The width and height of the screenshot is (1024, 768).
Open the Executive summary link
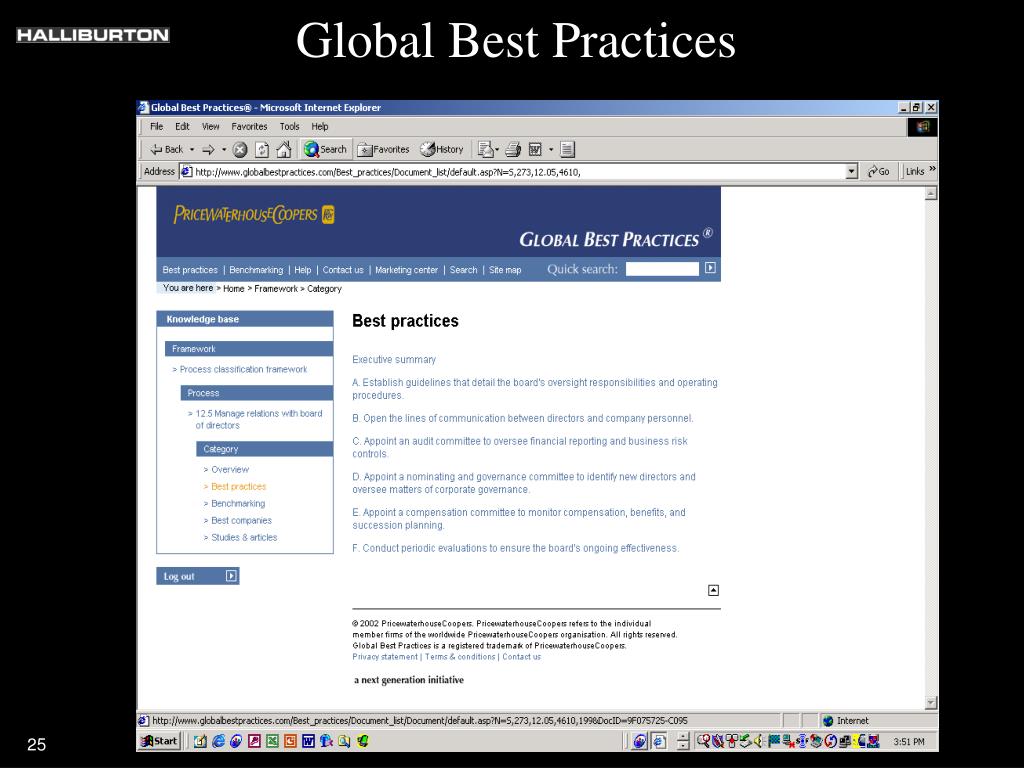[394, 360]
